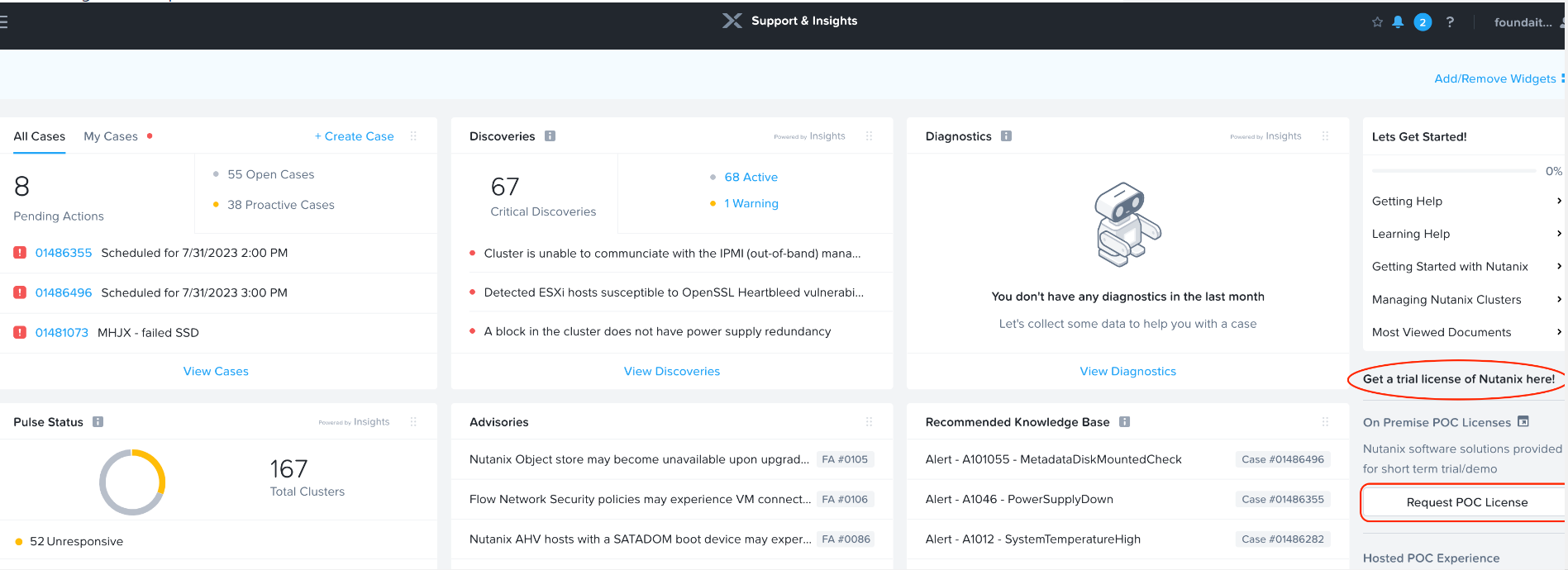The height and width of the screenshot is (570, 1568).
Task: Grab the Cases widget drag handle
Action: tap(413, 136)
